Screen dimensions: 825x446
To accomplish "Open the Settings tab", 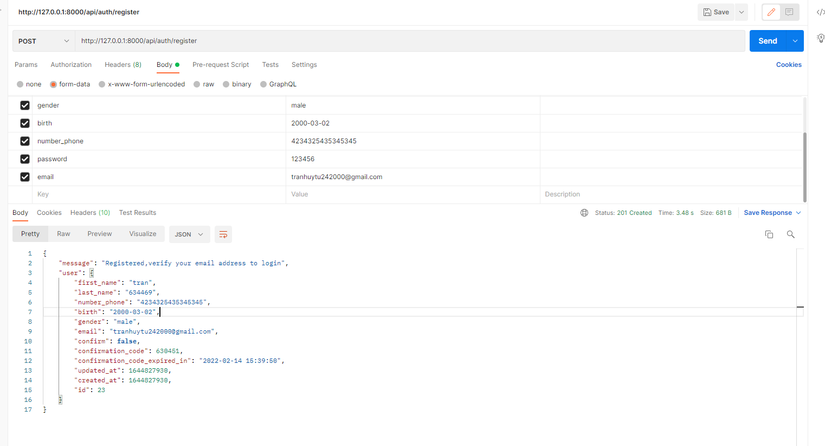I will coord(304,65).
